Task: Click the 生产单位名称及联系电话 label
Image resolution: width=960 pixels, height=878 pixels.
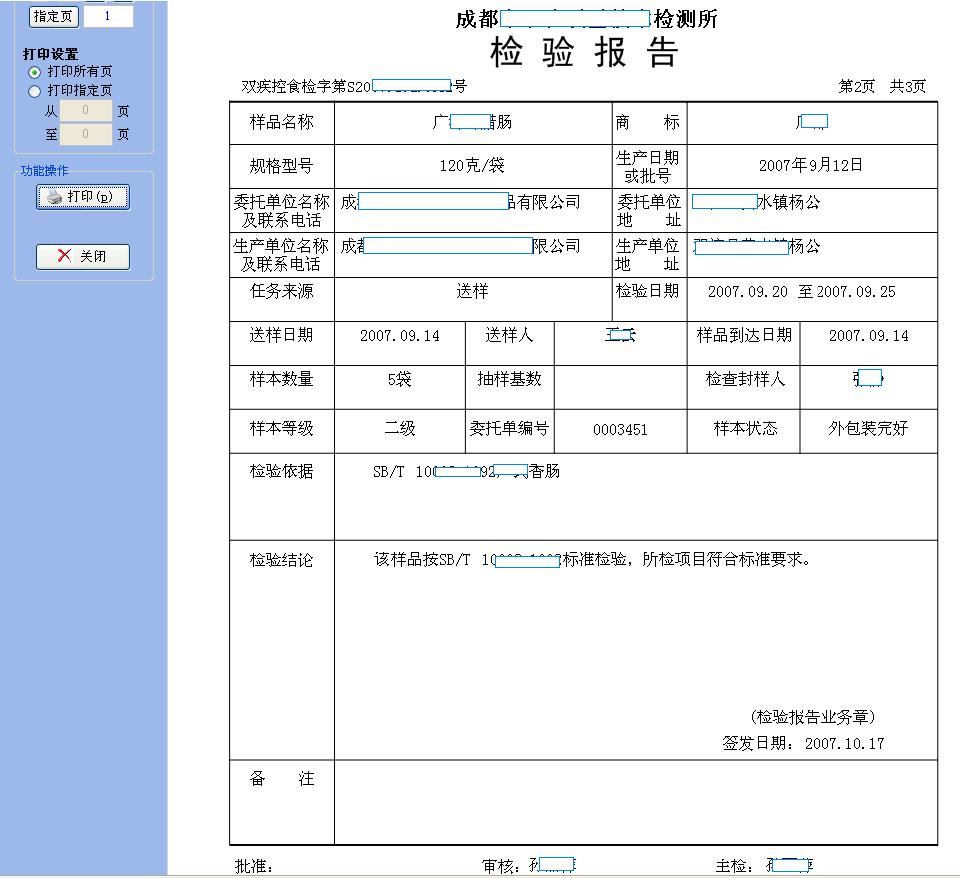Action: coord(282,255)
